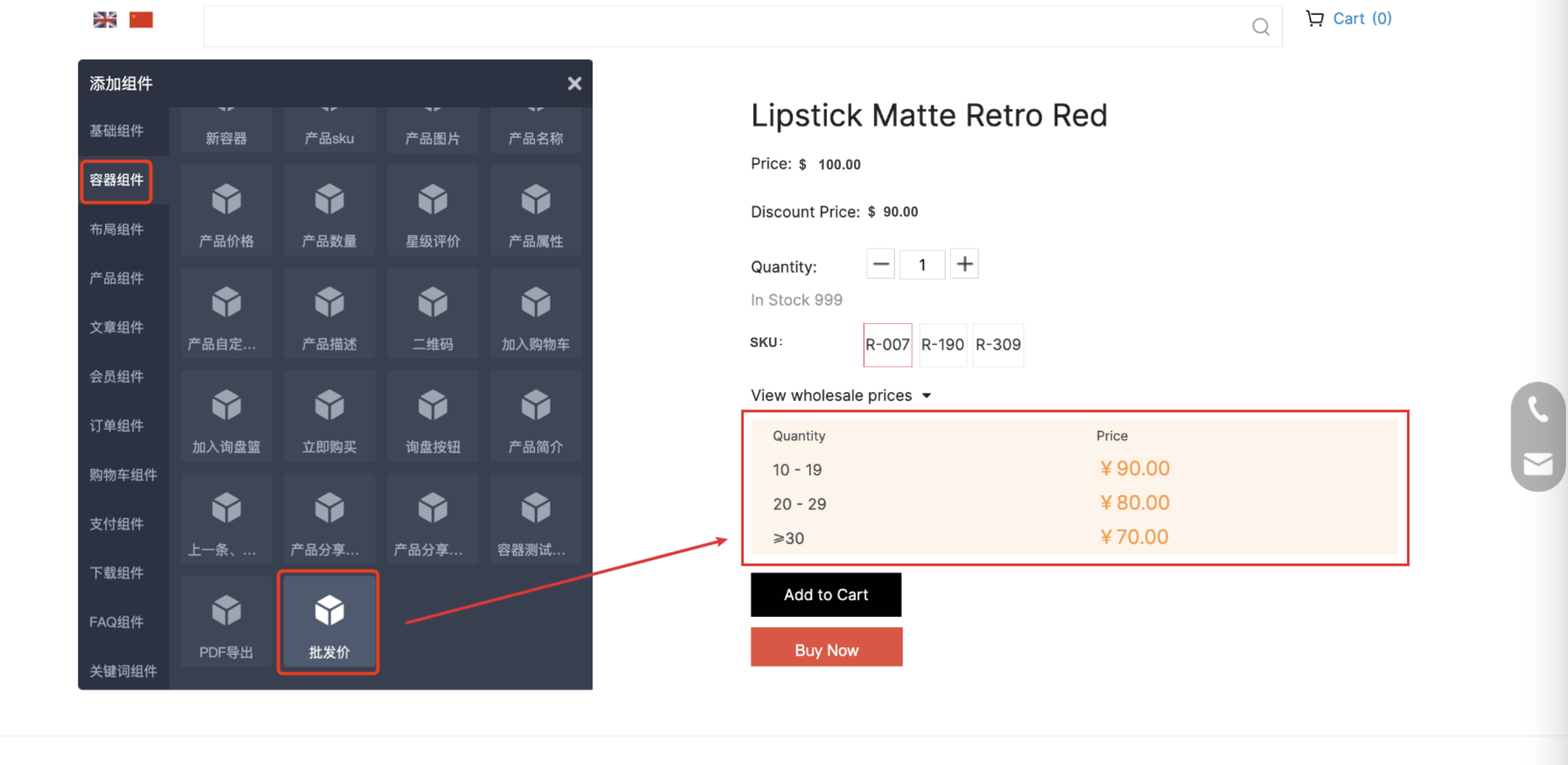The image size is (1568, 765).
Task: Choose the 星级评价 star rating component
Action: (432, 211)
